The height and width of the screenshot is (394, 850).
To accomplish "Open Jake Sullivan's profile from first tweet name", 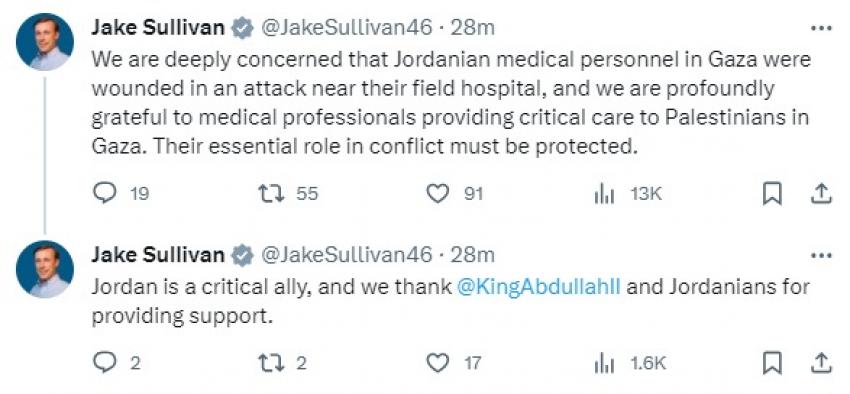I will point(158,28).
